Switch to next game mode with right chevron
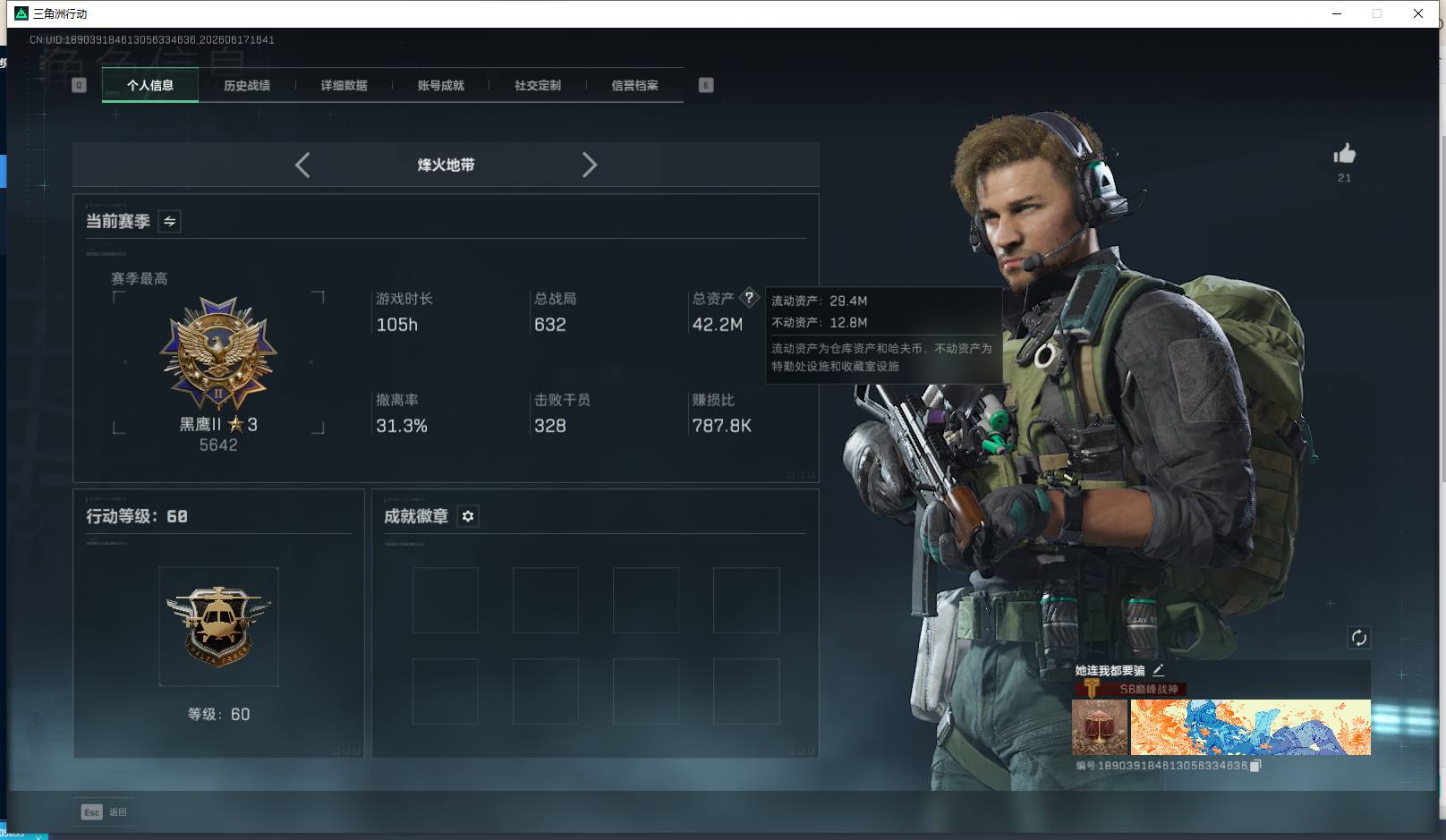Screen dimensions: 1446x840 pos(589,165)
